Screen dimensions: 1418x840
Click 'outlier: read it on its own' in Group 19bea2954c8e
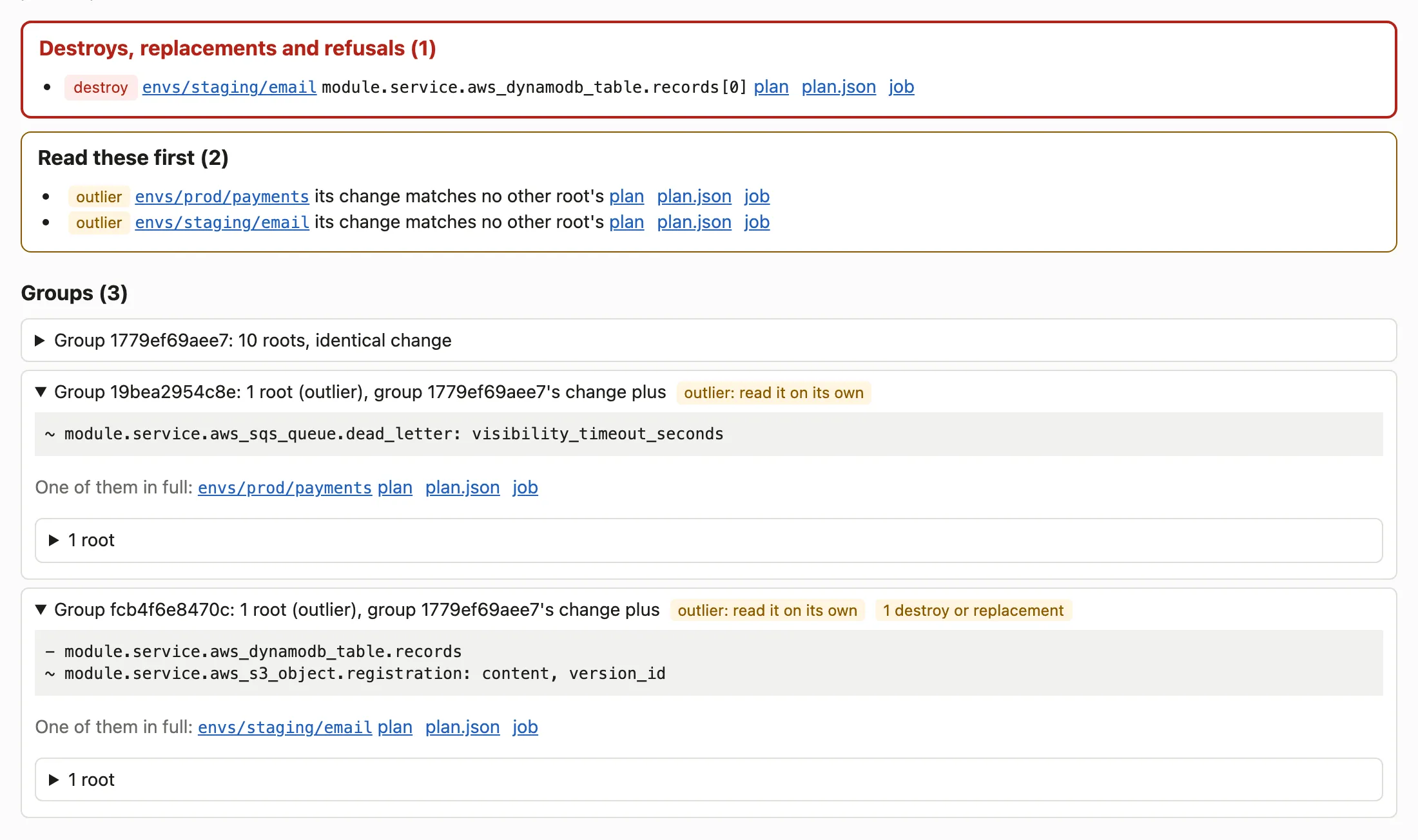[x=773, y=393]
